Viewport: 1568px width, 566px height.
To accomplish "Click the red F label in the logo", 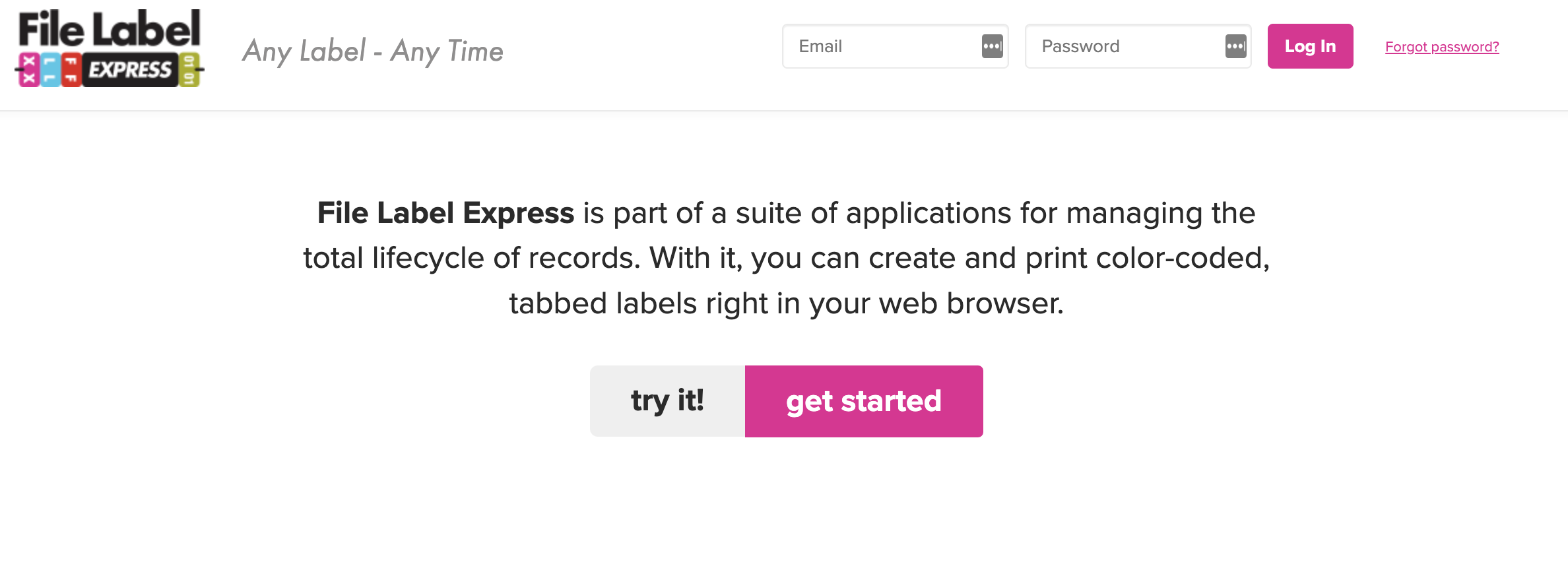I will coord(71,70).
